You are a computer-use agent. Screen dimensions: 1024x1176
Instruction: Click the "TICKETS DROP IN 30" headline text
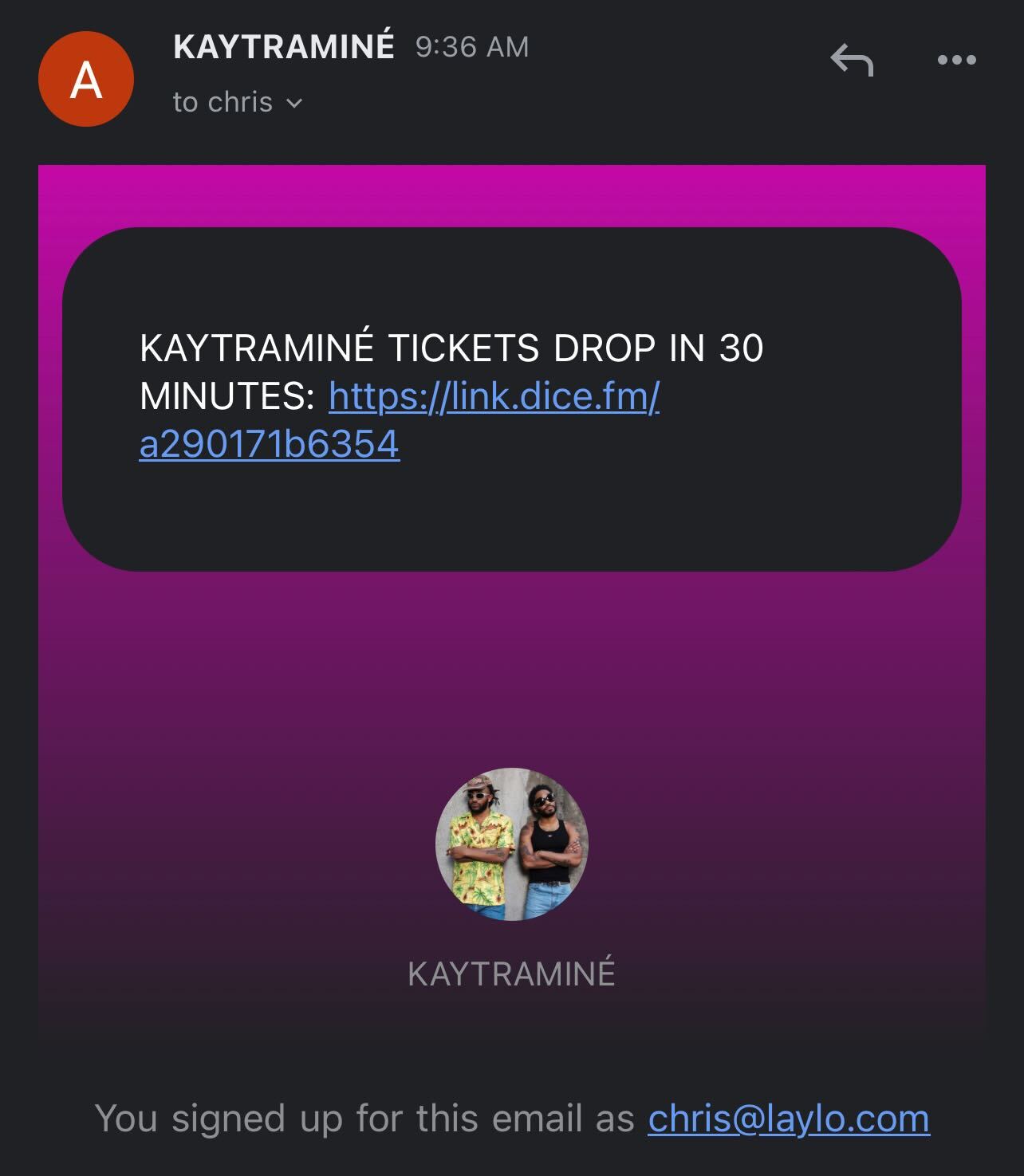click(x=575, y=348)
